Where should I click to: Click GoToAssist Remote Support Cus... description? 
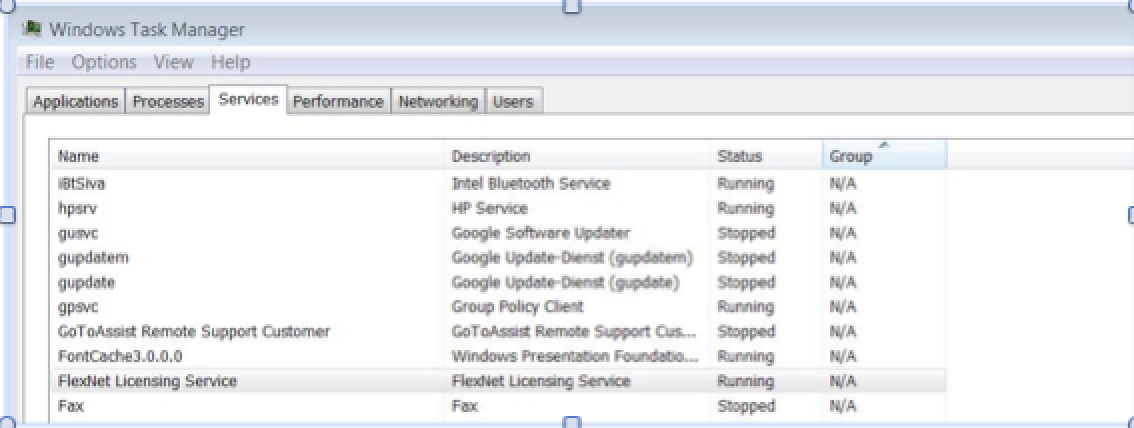(x=574, y=331)
